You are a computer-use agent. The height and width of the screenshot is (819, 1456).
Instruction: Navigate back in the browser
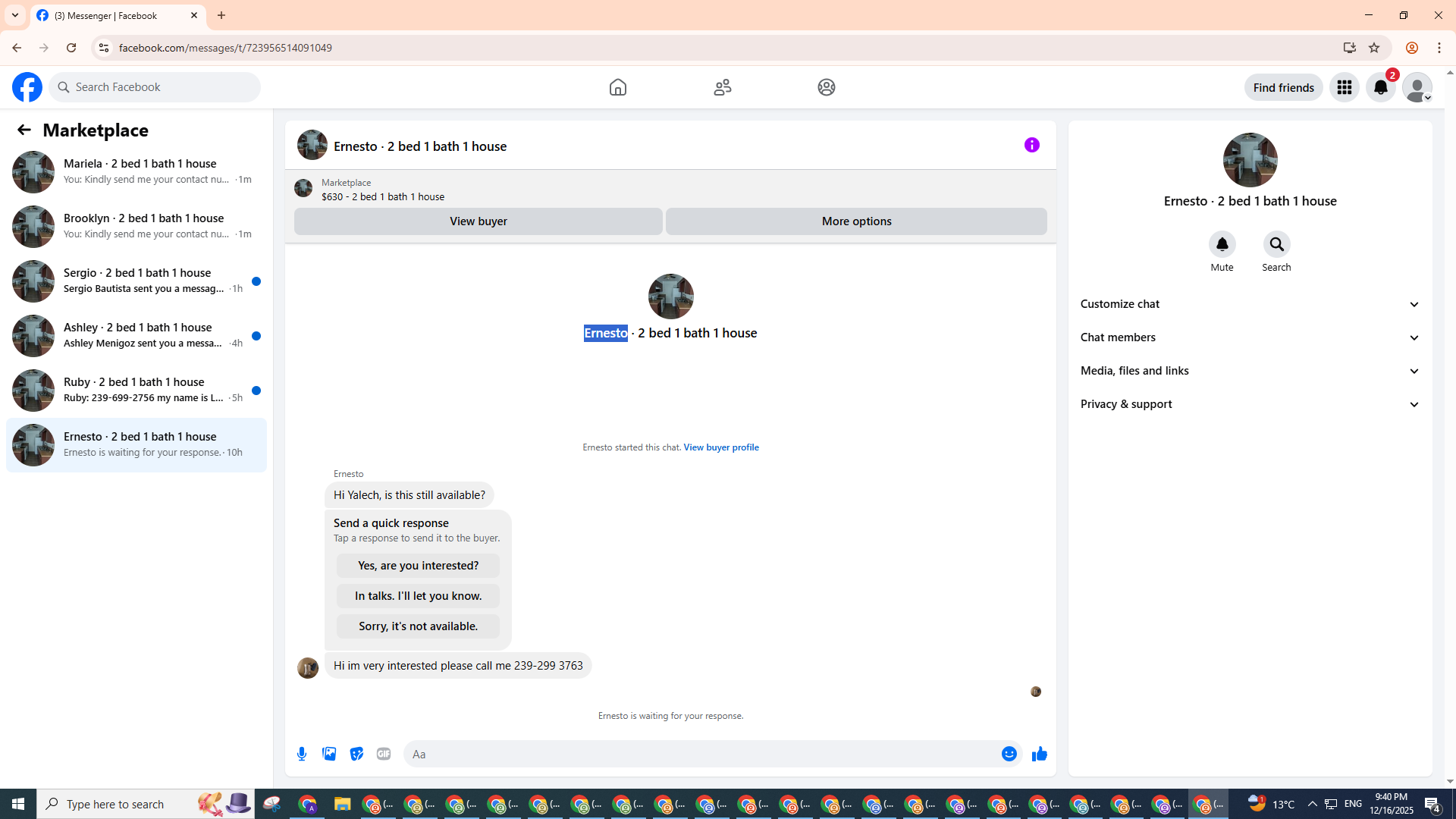(x=17, y=48)
